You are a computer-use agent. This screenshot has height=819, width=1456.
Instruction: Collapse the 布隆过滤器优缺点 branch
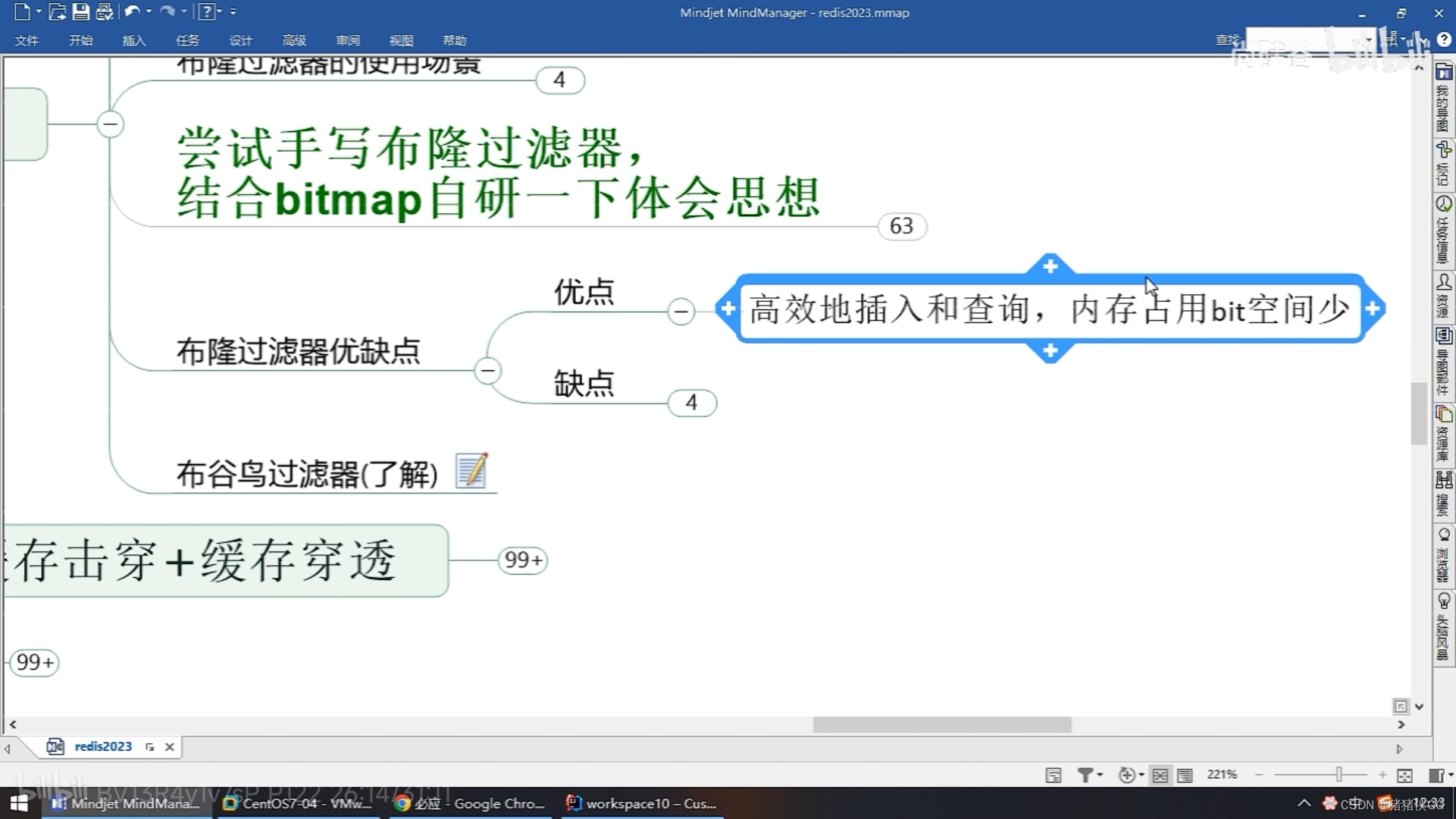[x=487, y=370]
